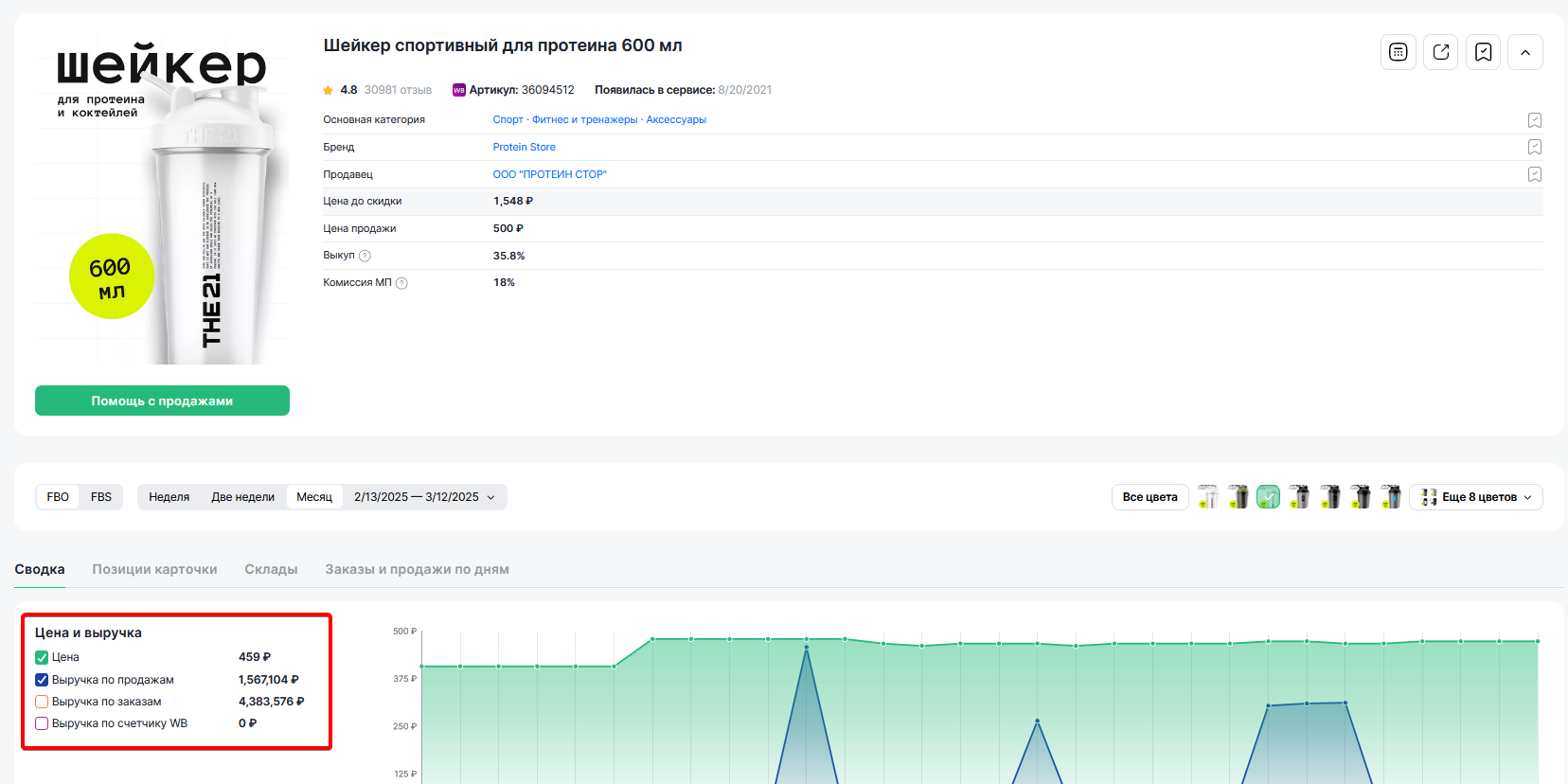
Task: Select the Месяц period
Action: (x=314, y=497)
